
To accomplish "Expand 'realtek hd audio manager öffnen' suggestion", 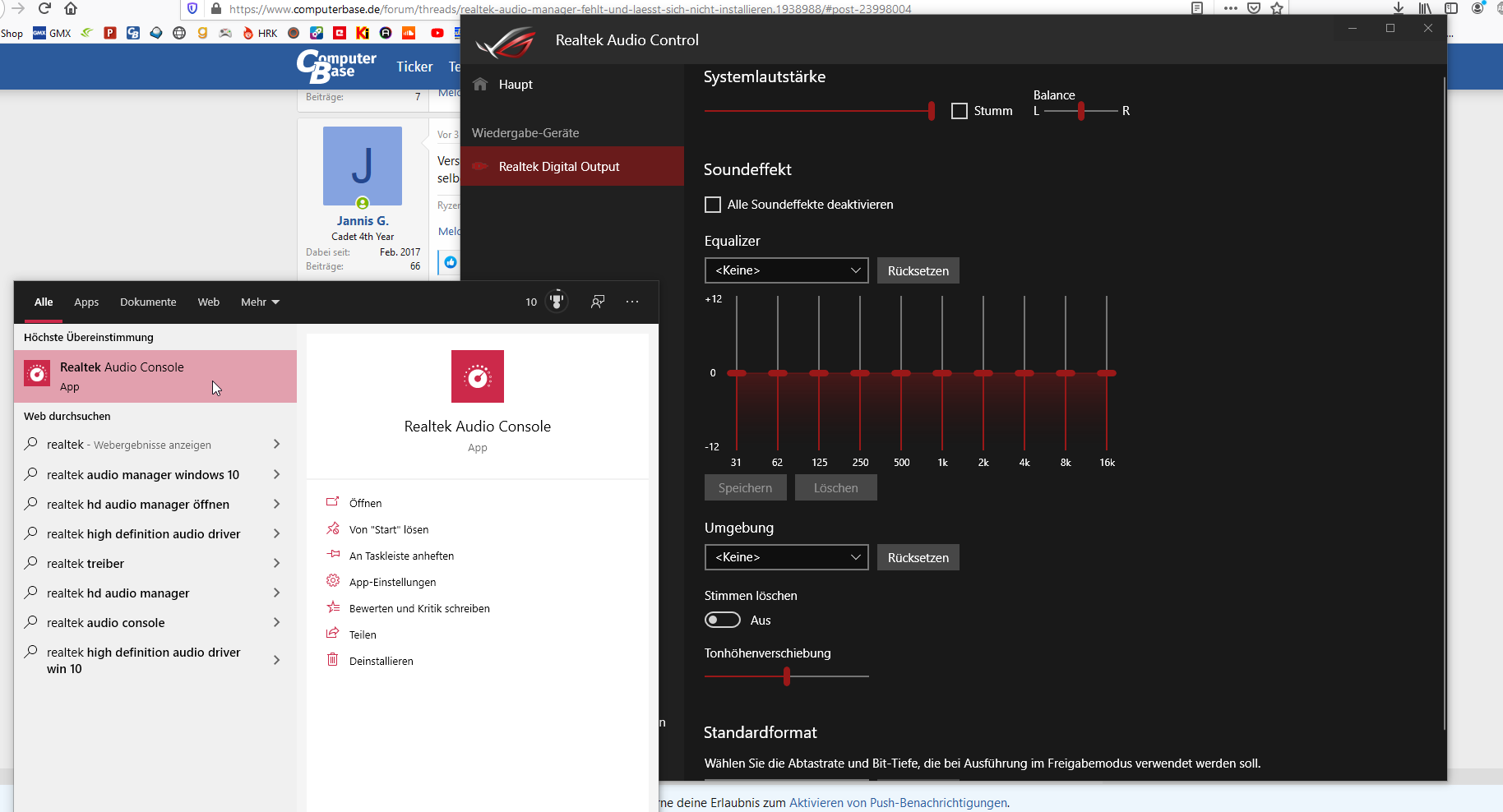I will (276, 504).
